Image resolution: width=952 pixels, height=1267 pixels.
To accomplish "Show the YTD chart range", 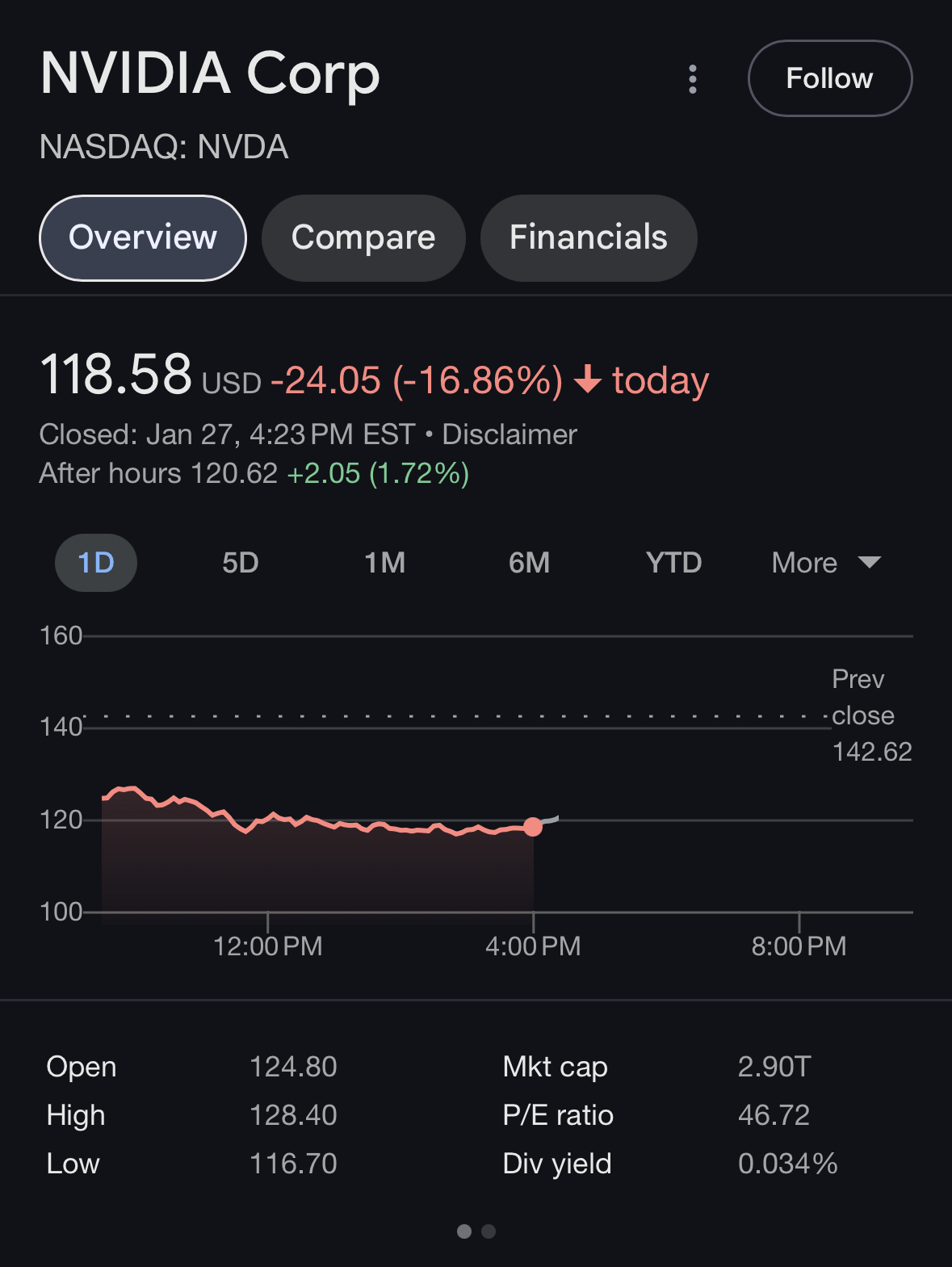I will tap(673, 563).
